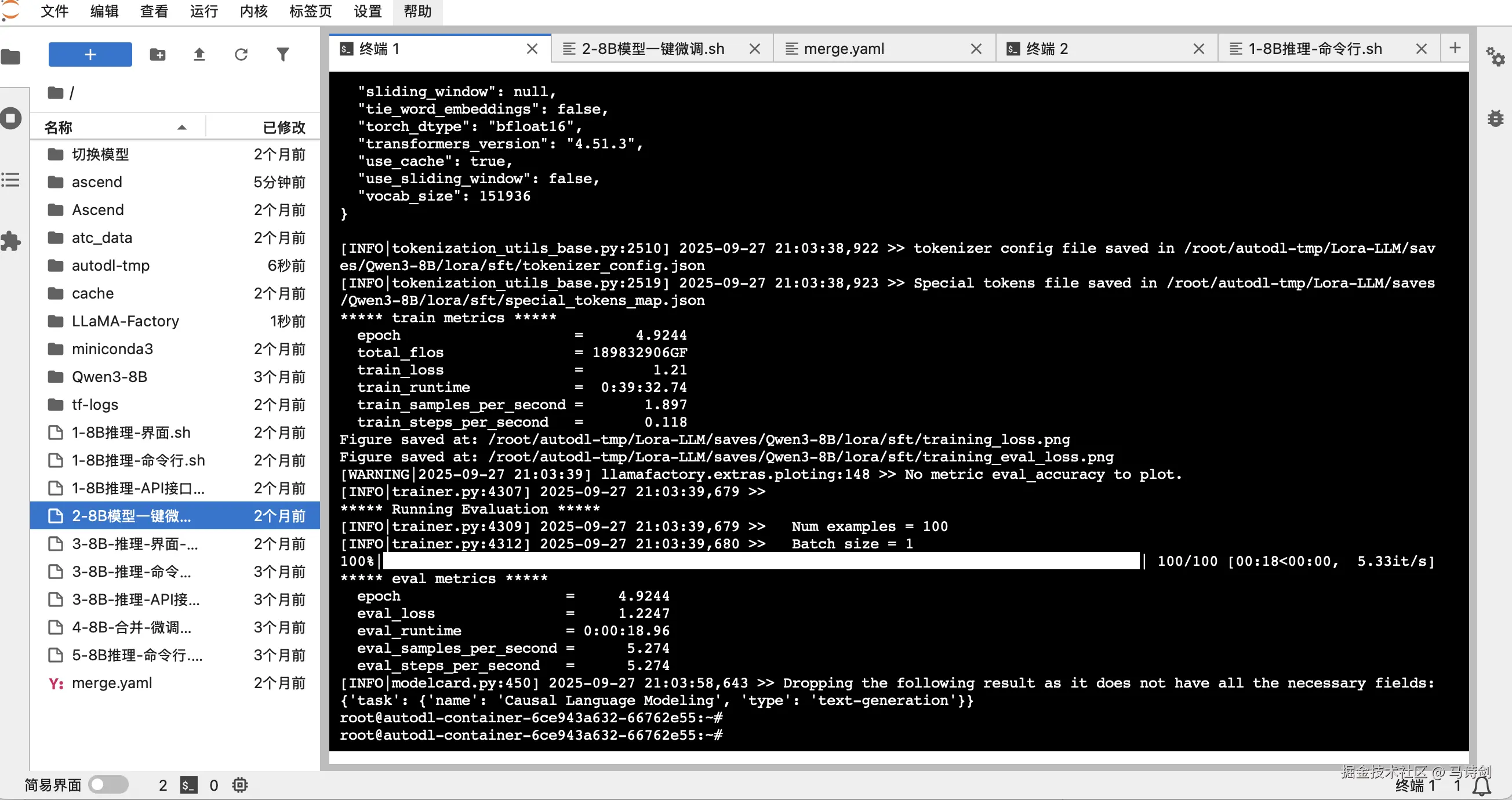Open the extension manager puzzle icon
Viewport: 1512px width, 800px height.
click(x=10, y=241)
